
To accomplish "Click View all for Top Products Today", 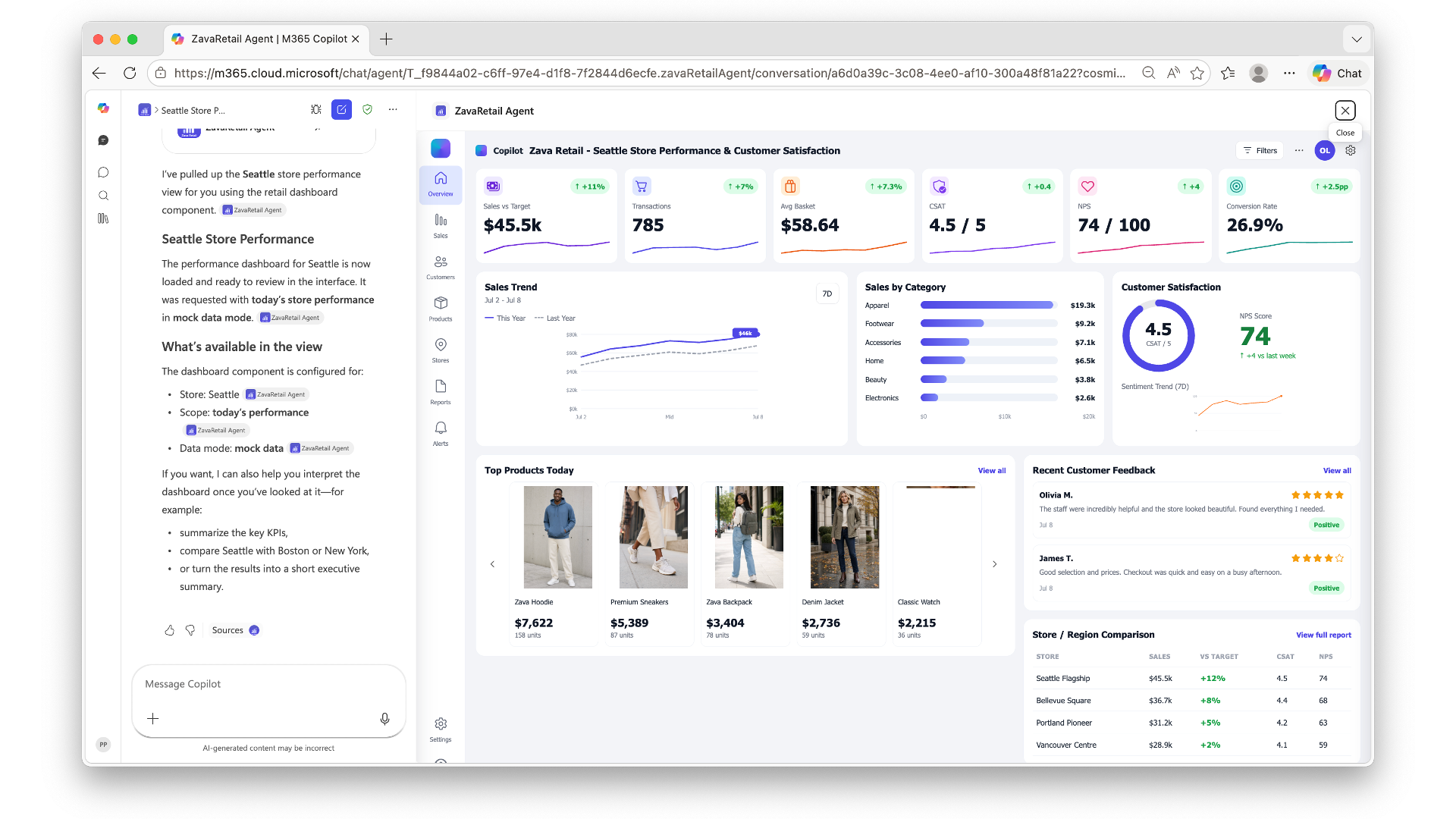I will click(992, 471).
